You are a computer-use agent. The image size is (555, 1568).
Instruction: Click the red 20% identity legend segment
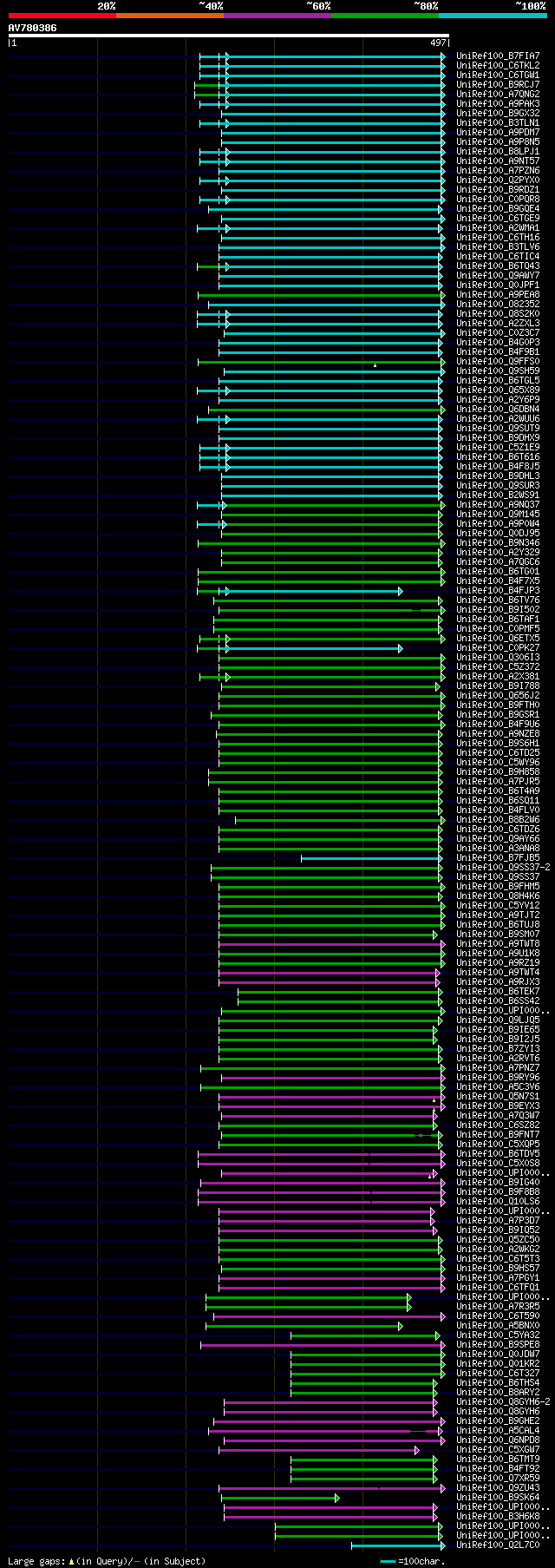pos(62,16)
